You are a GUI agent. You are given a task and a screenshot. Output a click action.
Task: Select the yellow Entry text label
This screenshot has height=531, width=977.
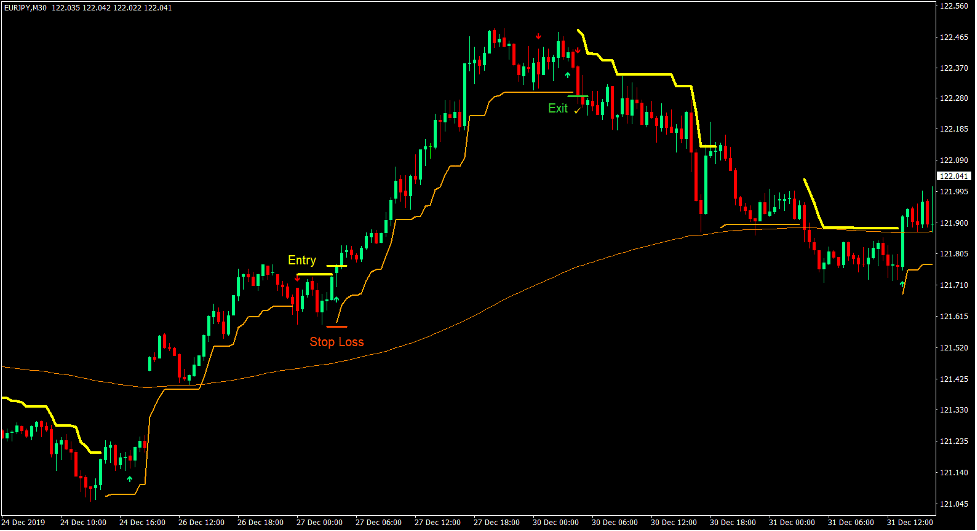point(302,260)
